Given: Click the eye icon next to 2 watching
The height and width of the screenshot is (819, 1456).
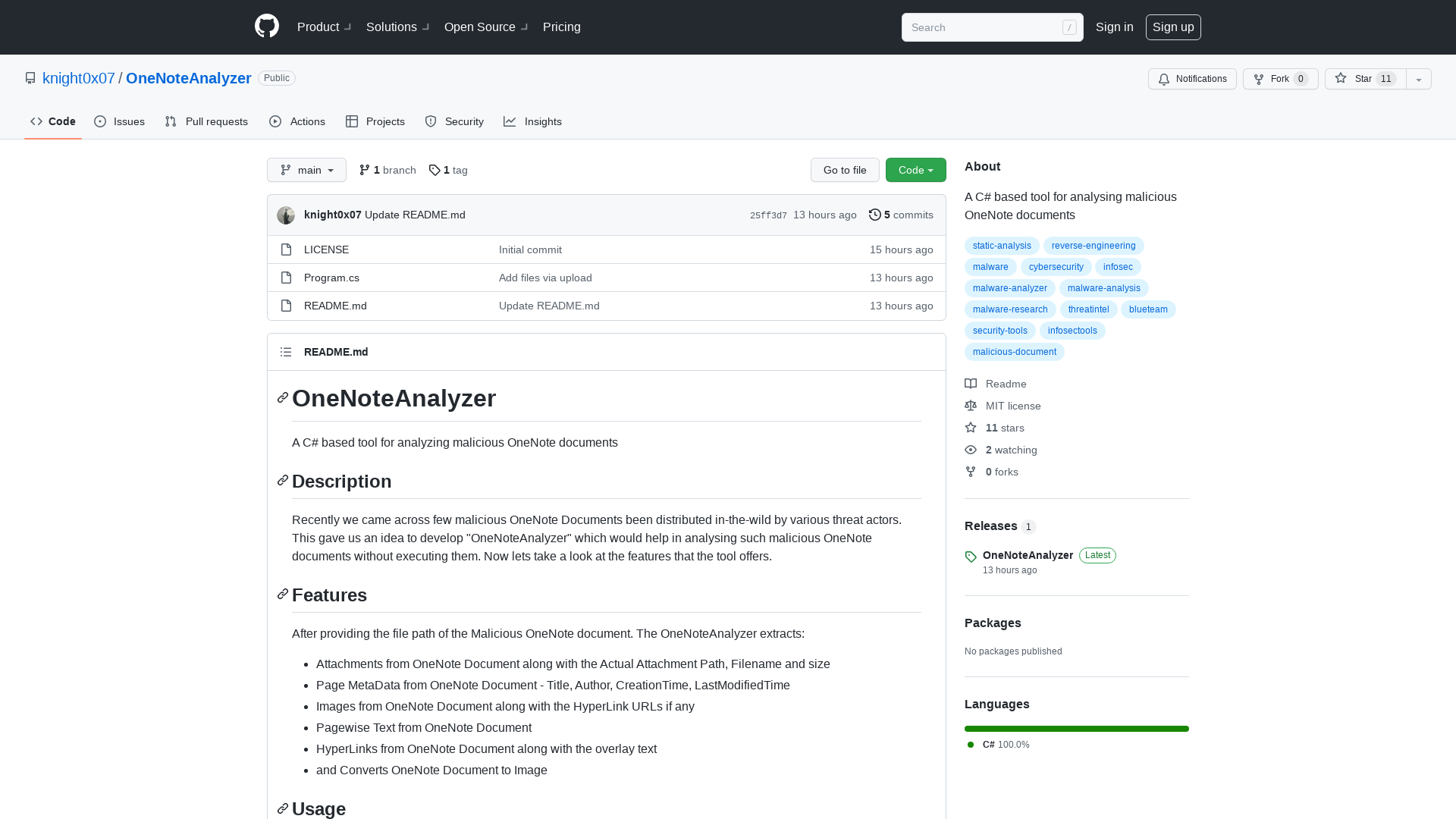Looking at the screenshot, I should coord(971,450).
